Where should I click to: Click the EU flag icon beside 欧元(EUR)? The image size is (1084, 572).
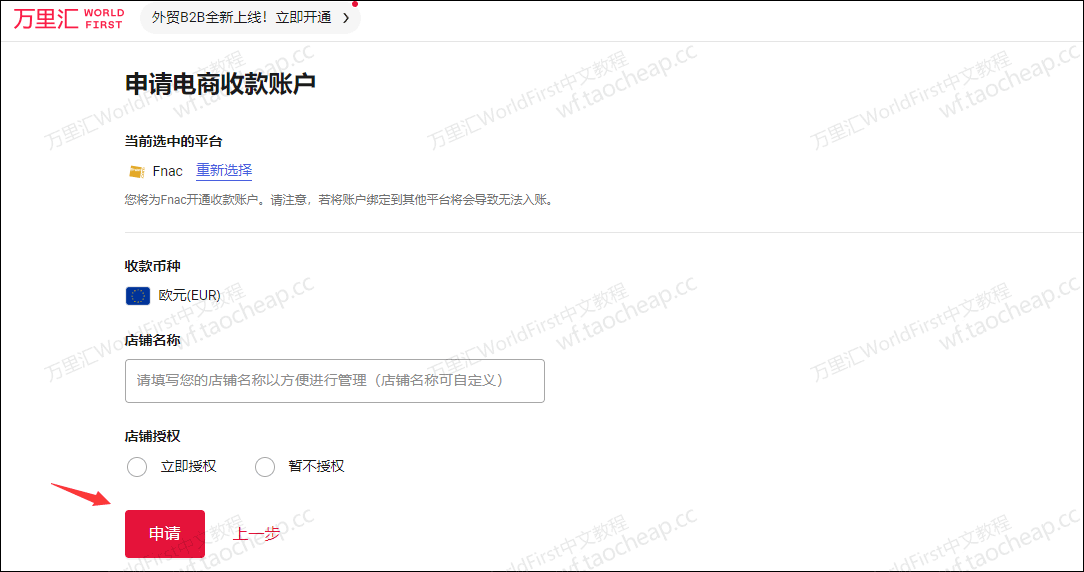(138, 296)
